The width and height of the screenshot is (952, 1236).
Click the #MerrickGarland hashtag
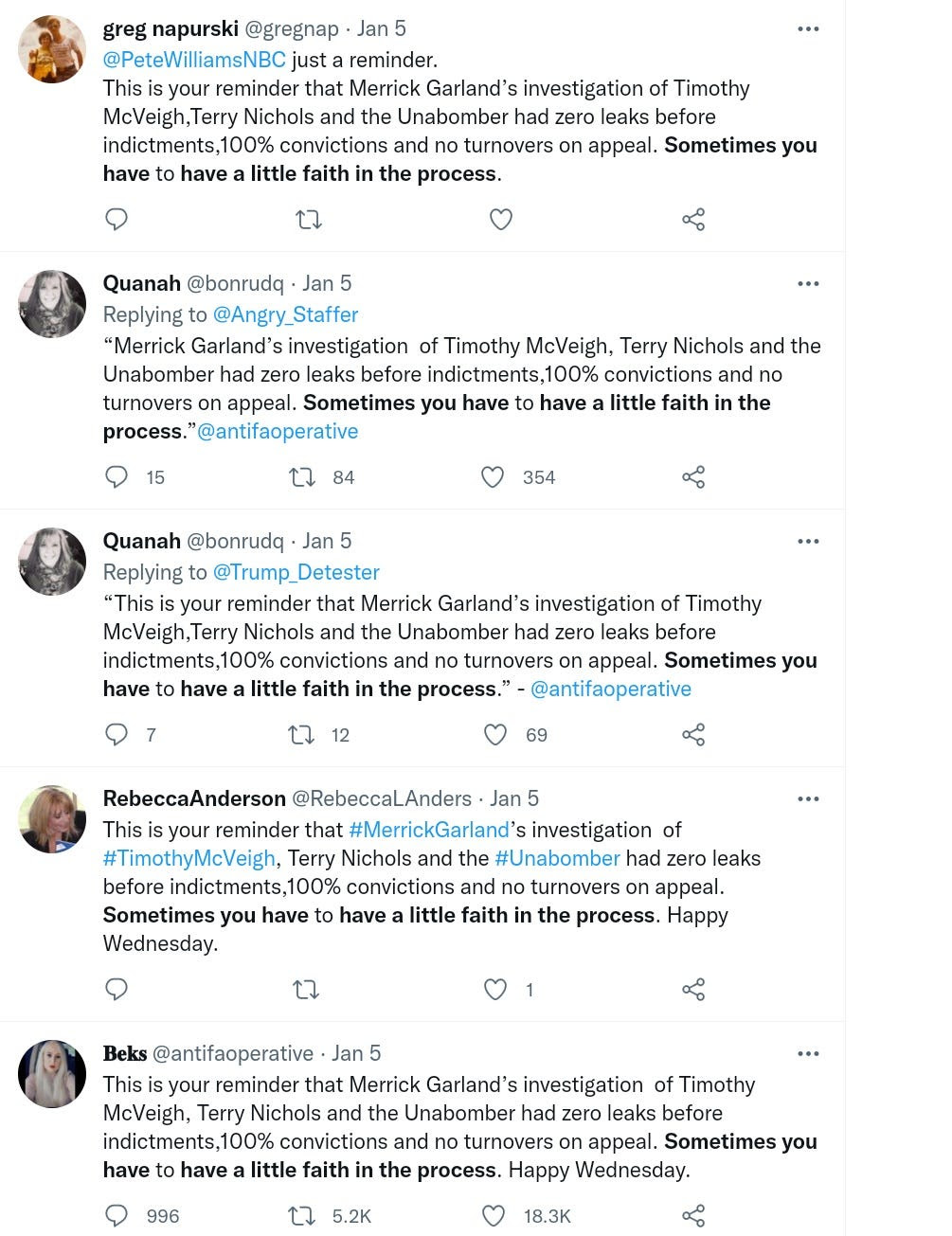click(x=429, y=830)
